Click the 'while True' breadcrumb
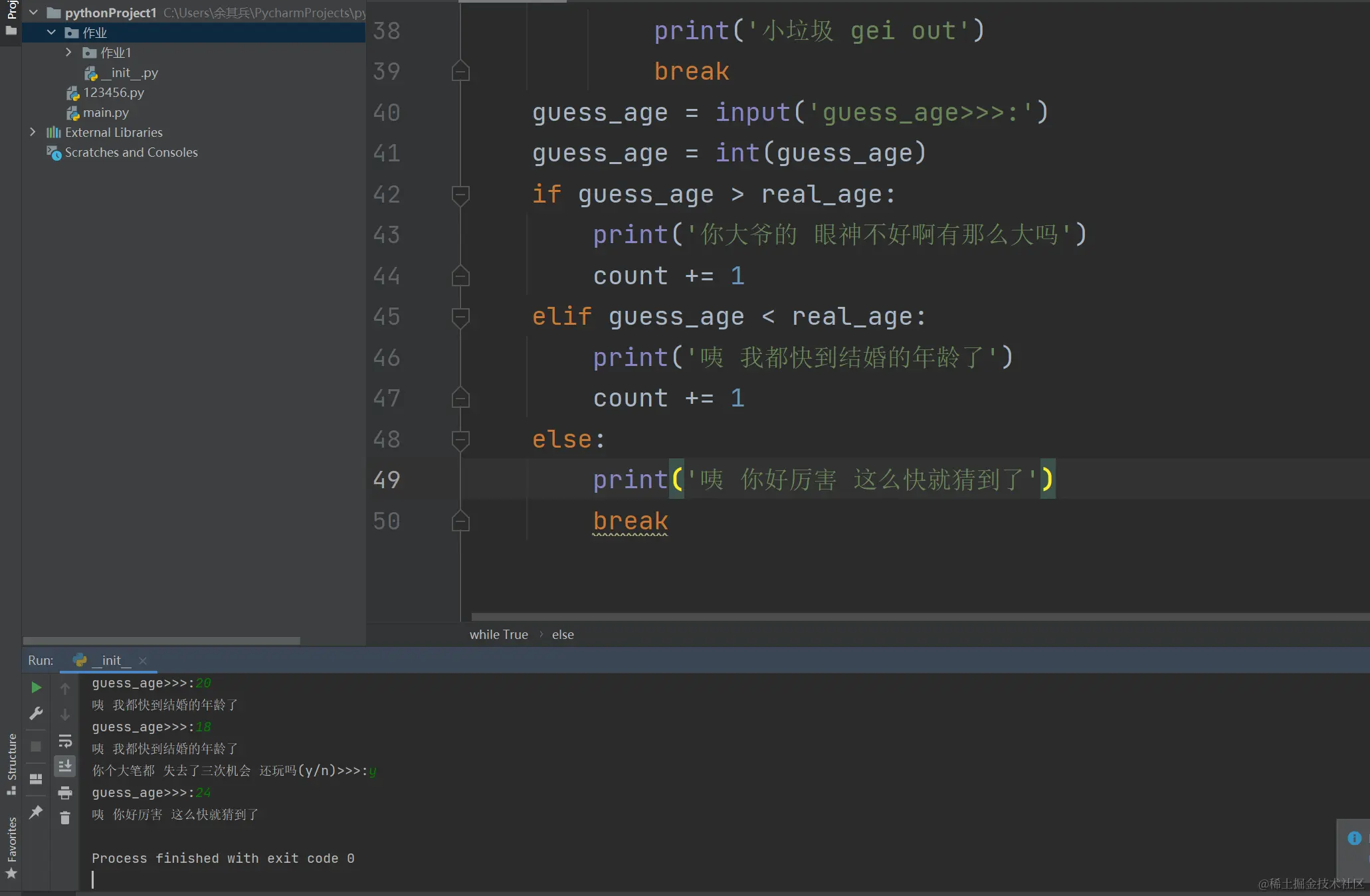 (498, 634)
